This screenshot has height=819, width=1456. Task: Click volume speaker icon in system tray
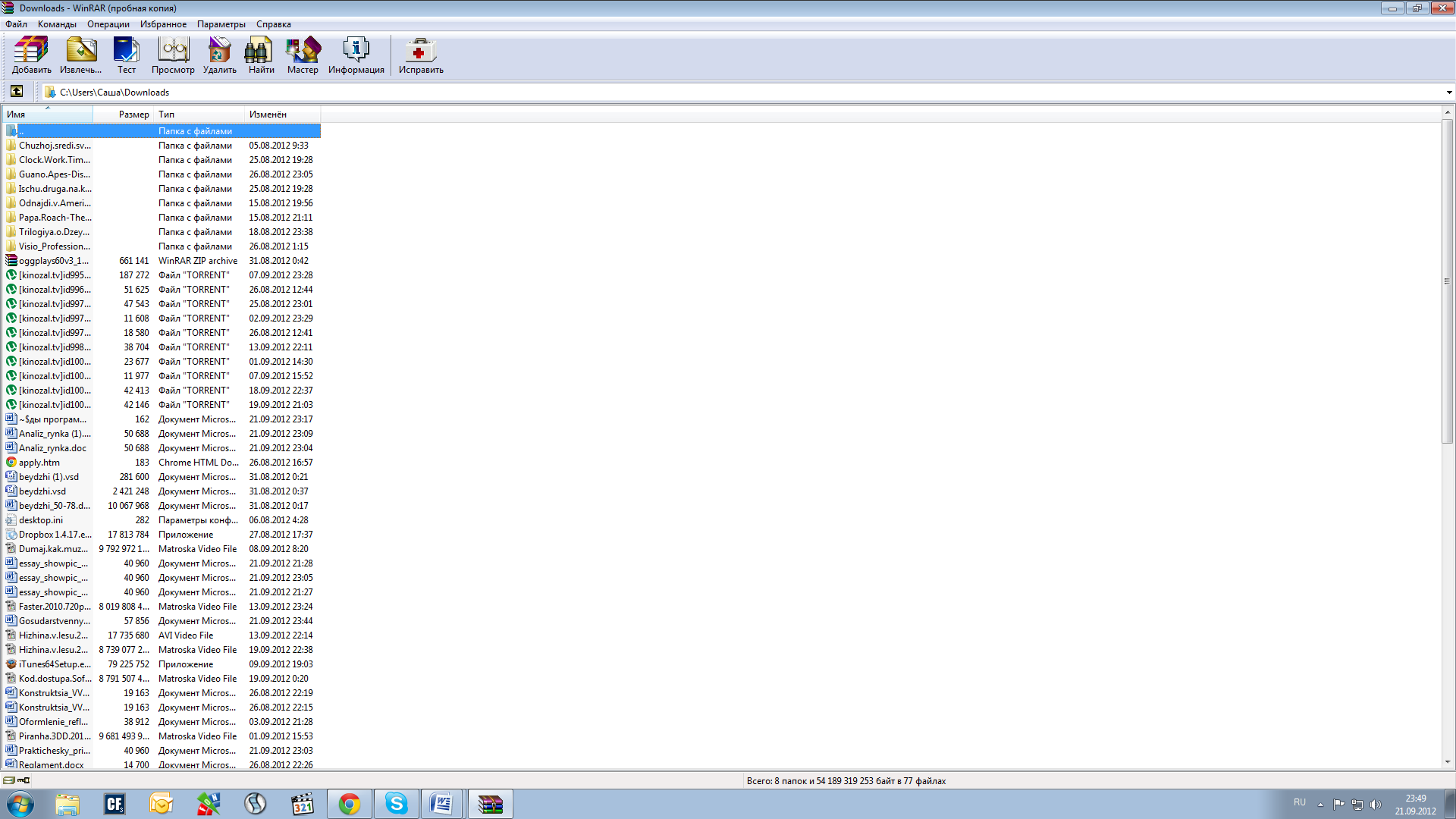point(1376,804)
